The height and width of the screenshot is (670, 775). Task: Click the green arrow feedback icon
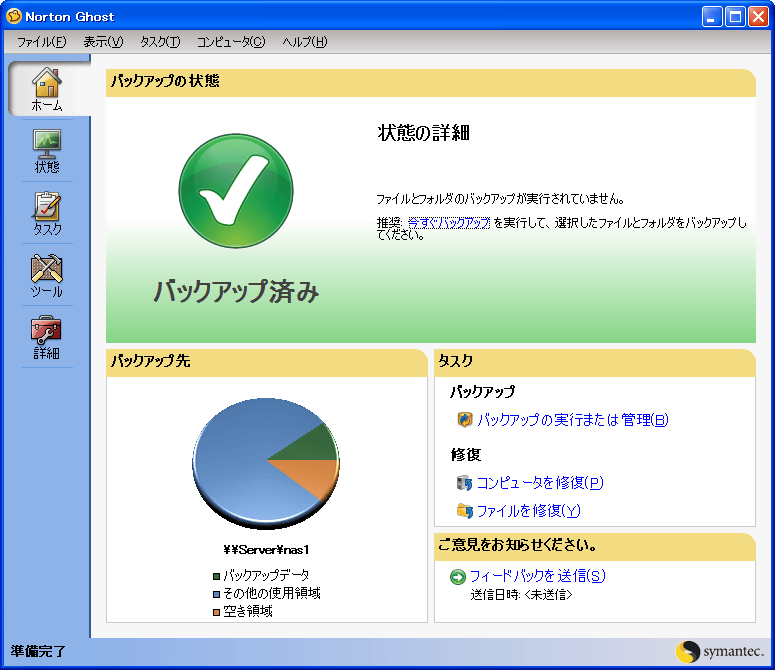pyautogui.click(x=458, y=577)
